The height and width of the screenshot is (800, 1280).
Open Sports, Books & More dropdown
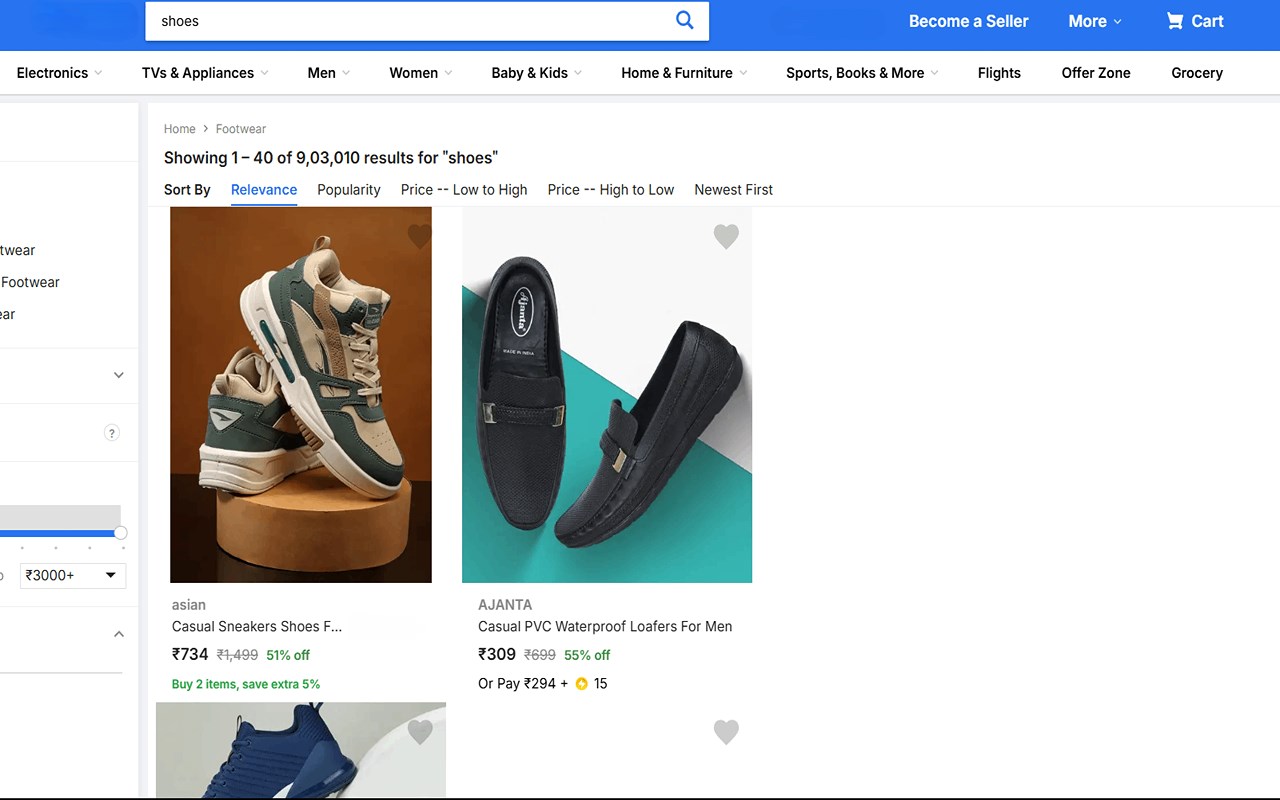(862, 73)
